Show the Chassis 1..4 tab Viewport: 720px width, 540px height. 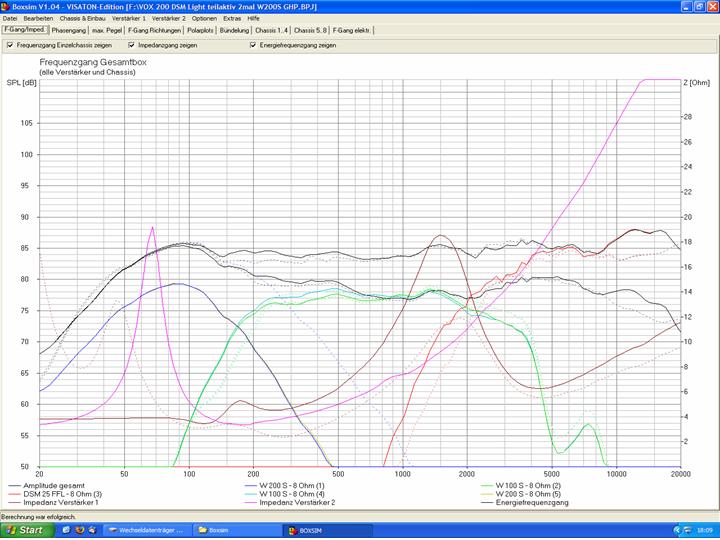point(273,31)
